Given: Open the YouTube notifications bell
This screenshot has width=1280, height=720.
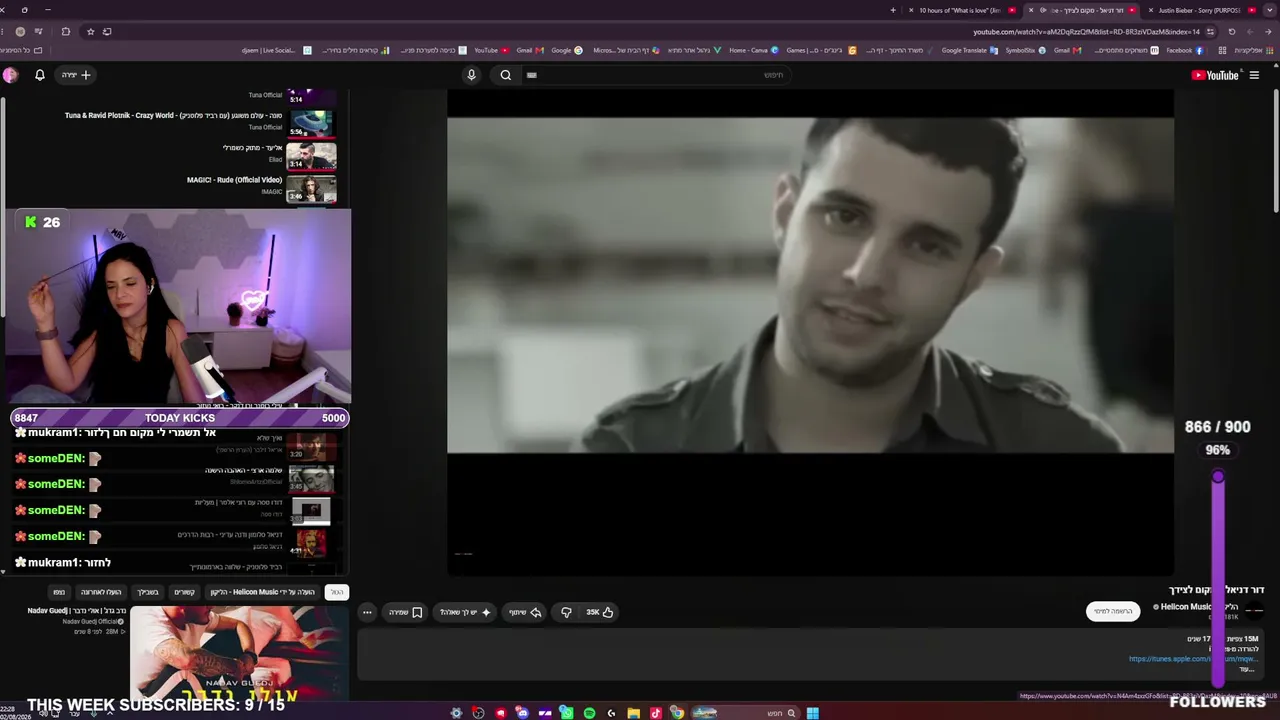Looking at the screenshot, I should pos(40,75).
